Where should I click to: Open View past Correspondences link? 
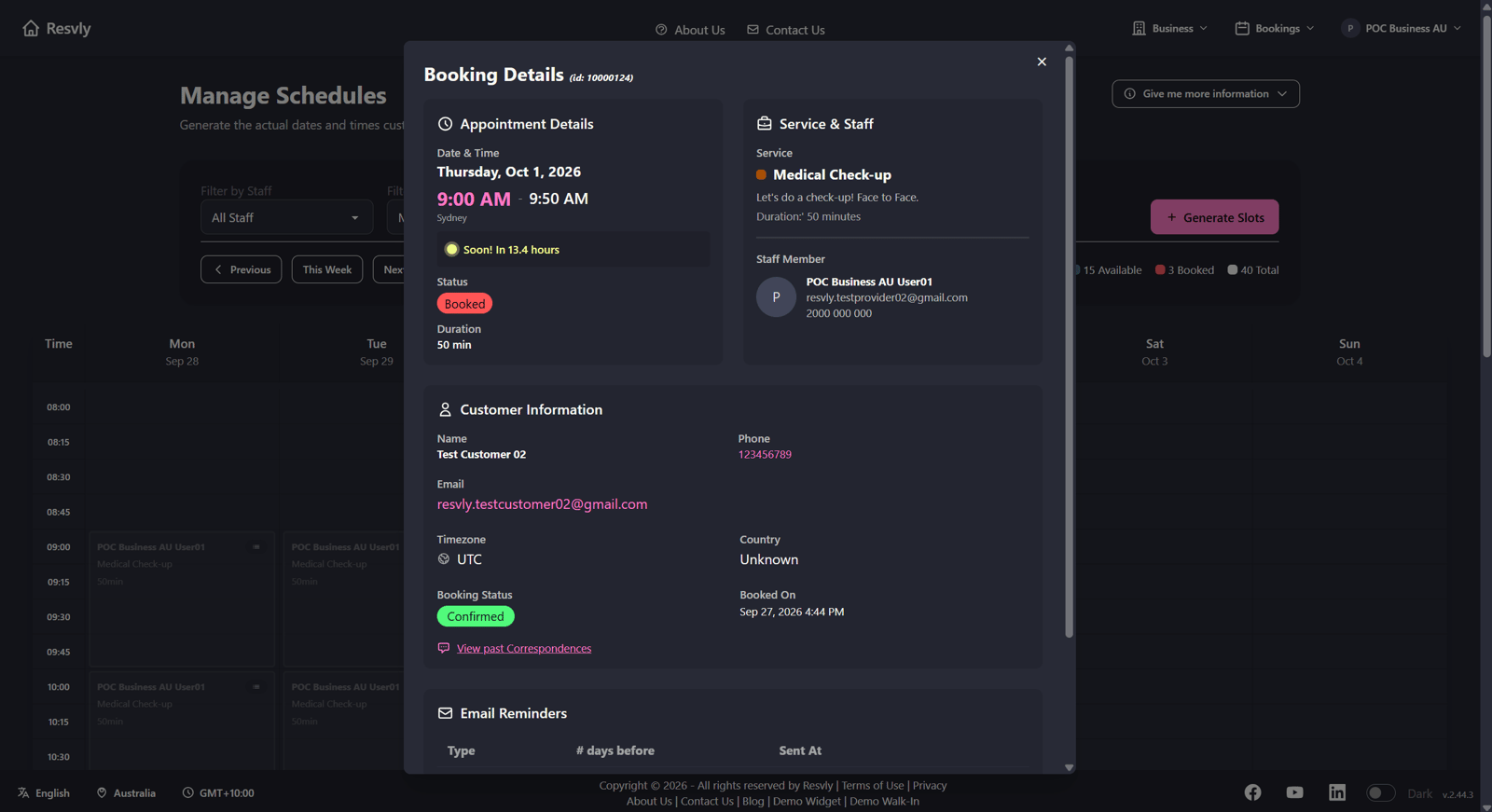coord(524,649)
